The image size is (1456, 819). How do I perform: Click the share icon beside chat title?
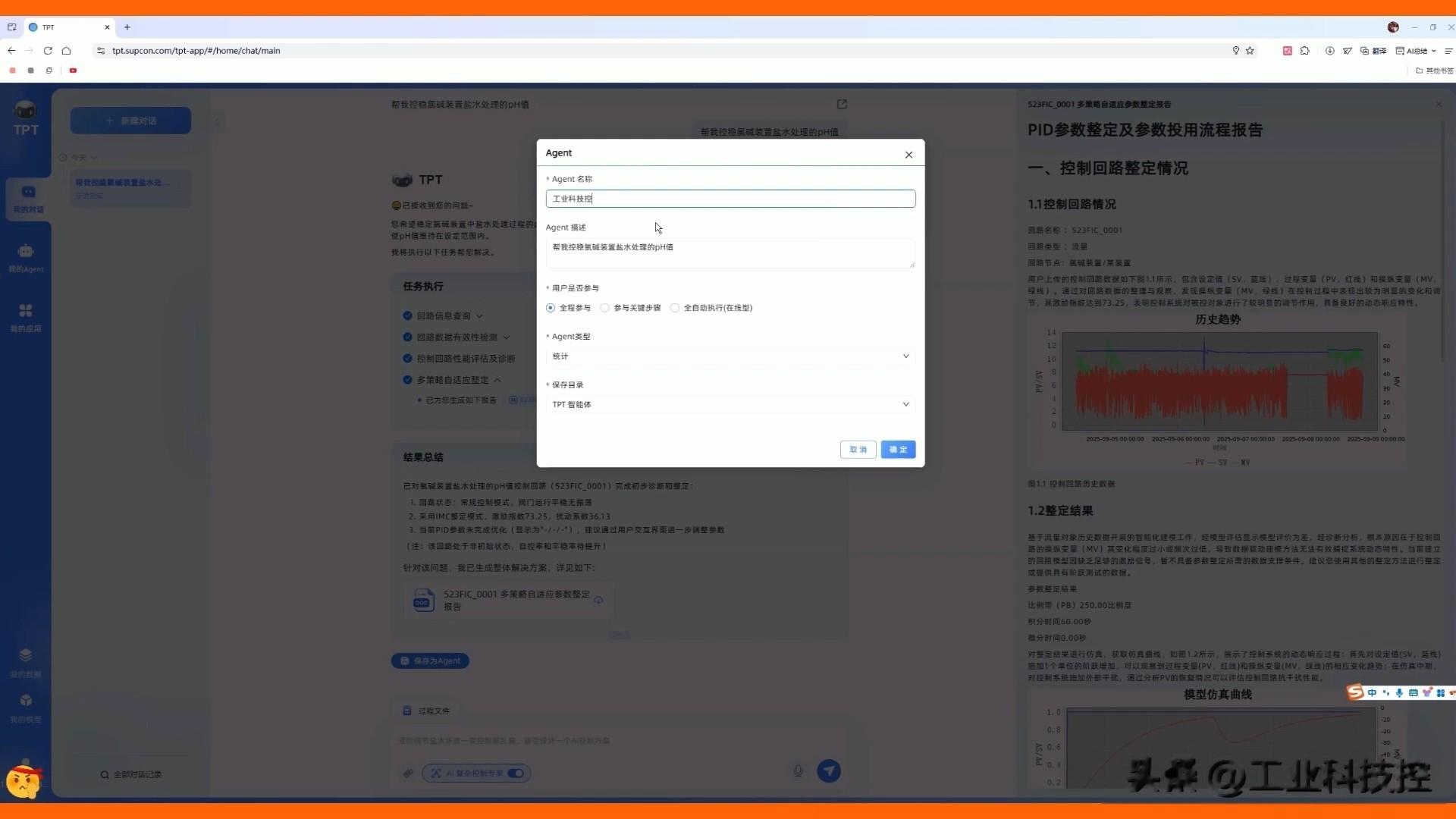pos(842,104)
